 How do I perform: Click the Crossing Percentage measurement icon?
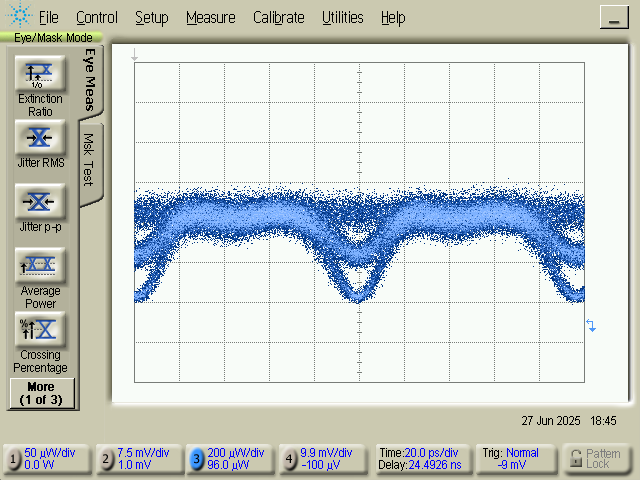39,329
